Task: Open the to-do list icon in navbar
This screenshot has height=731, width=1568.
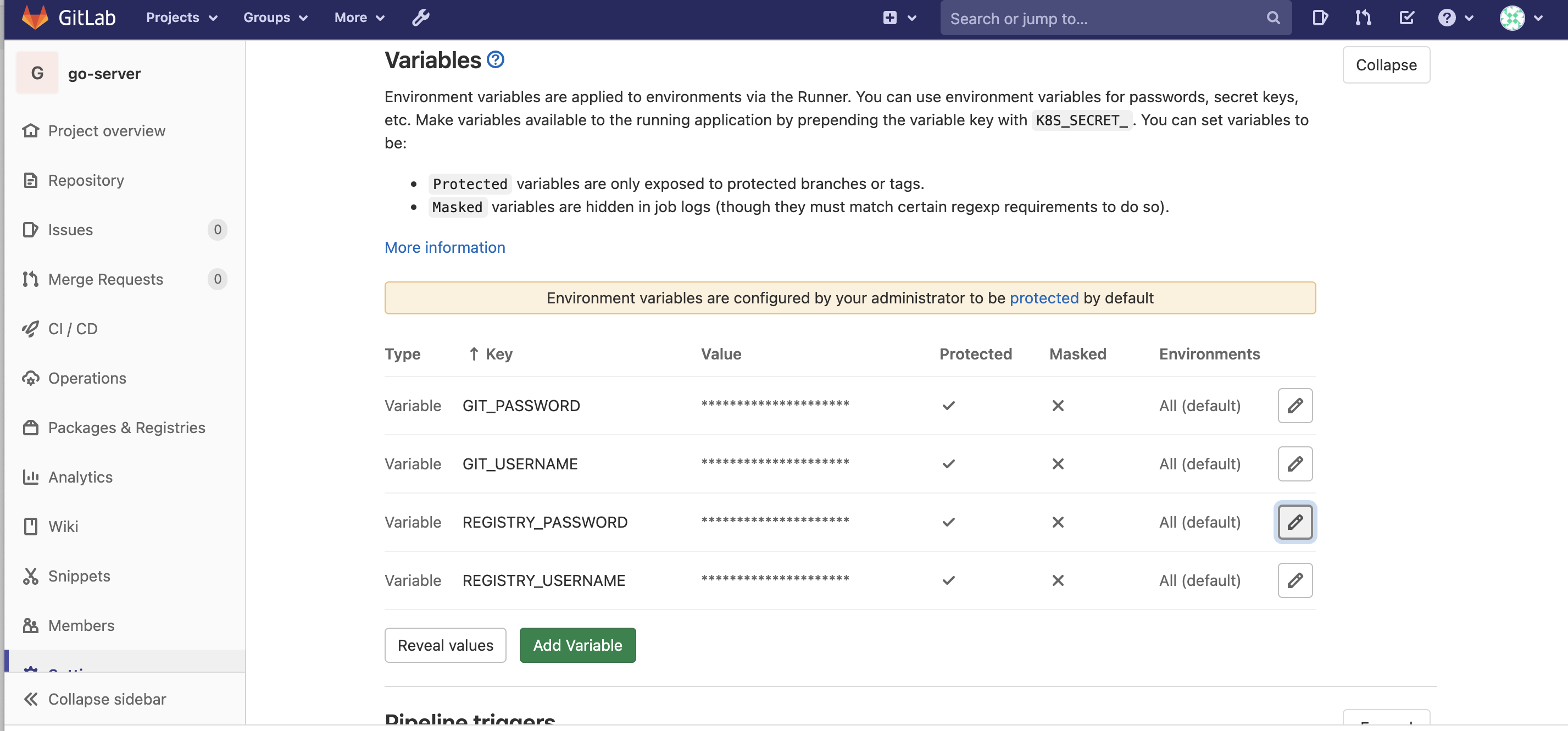Action: click(1406, 18)
